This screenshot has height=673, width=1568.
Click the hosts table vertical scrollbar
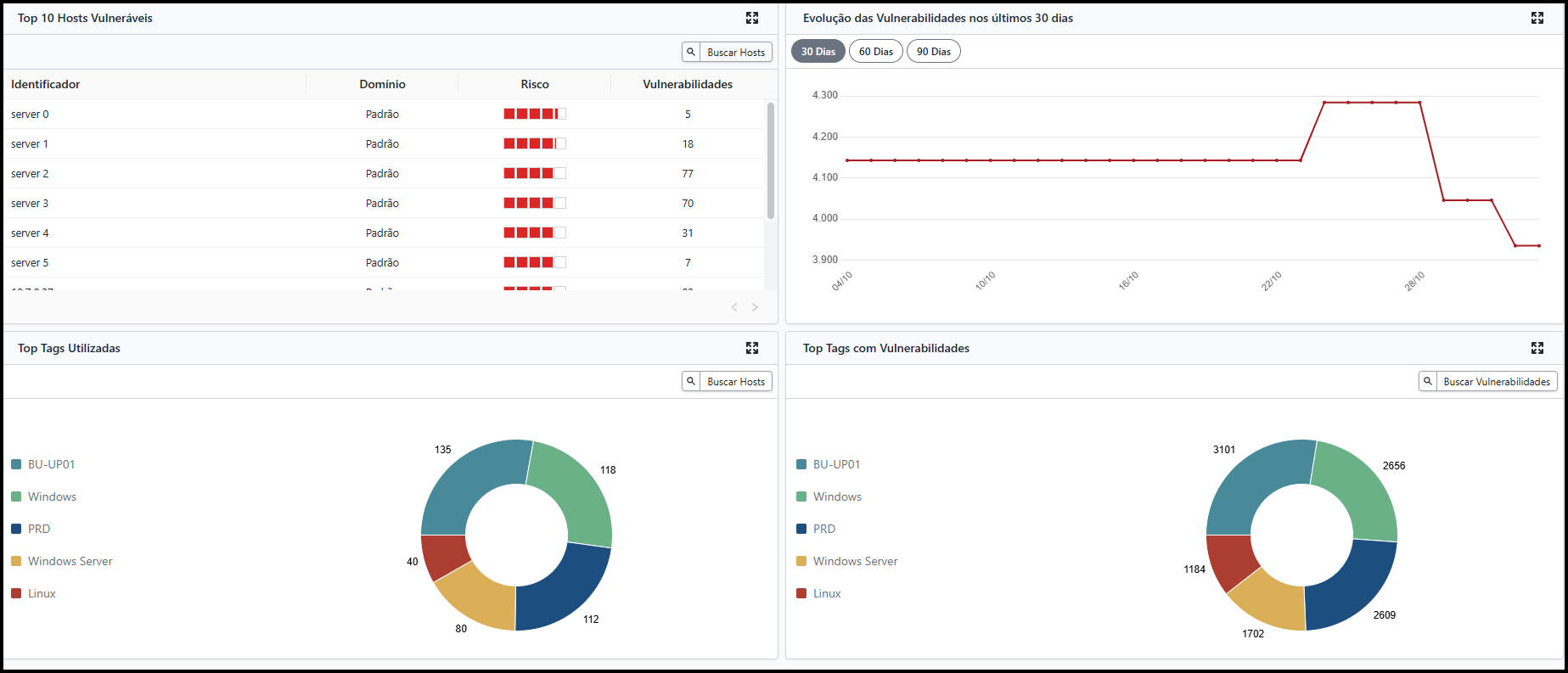pos(770,161)
